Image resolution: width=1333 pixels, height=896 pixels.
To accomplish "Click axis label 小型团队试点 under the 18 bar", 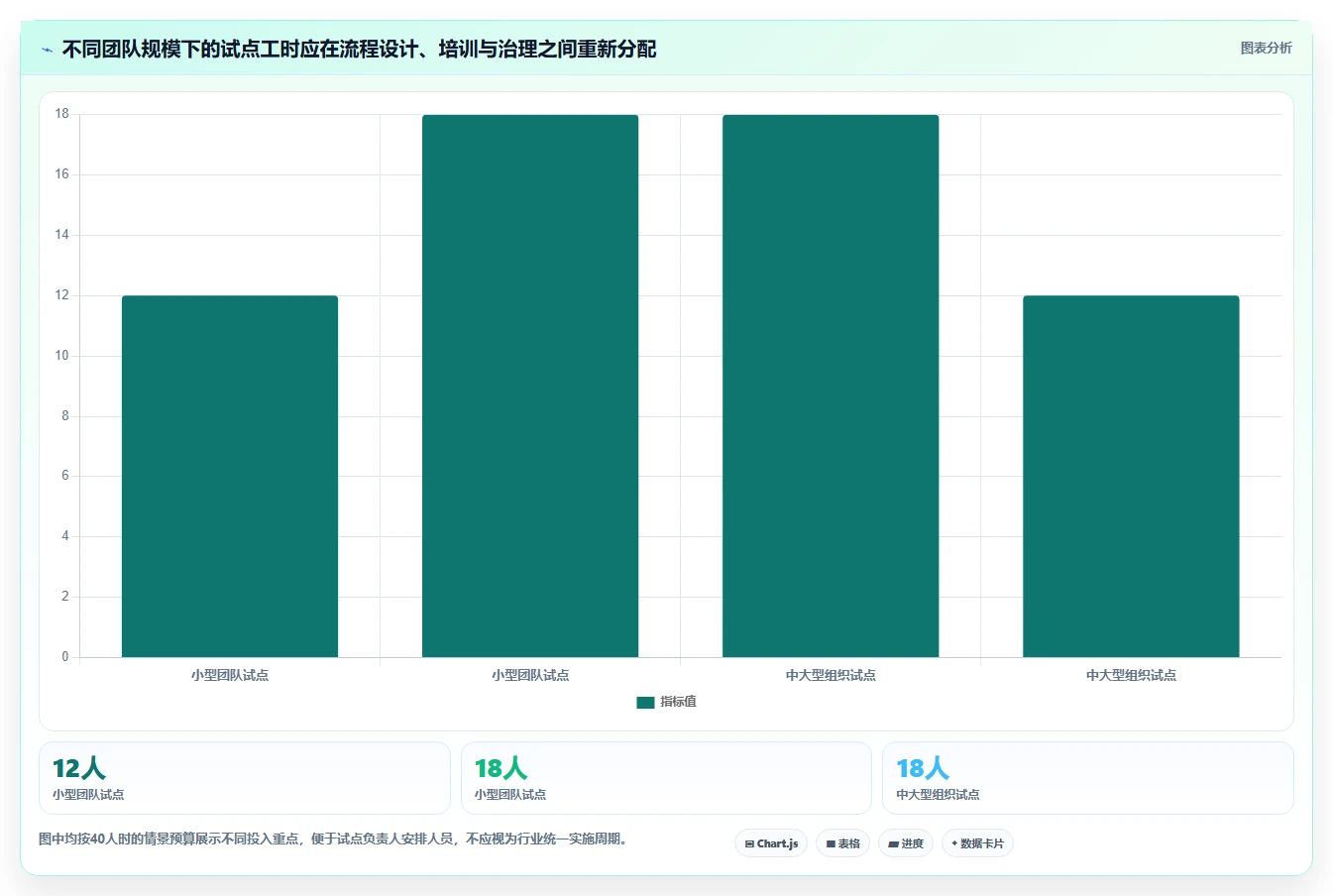I will [x=530, y=675].
